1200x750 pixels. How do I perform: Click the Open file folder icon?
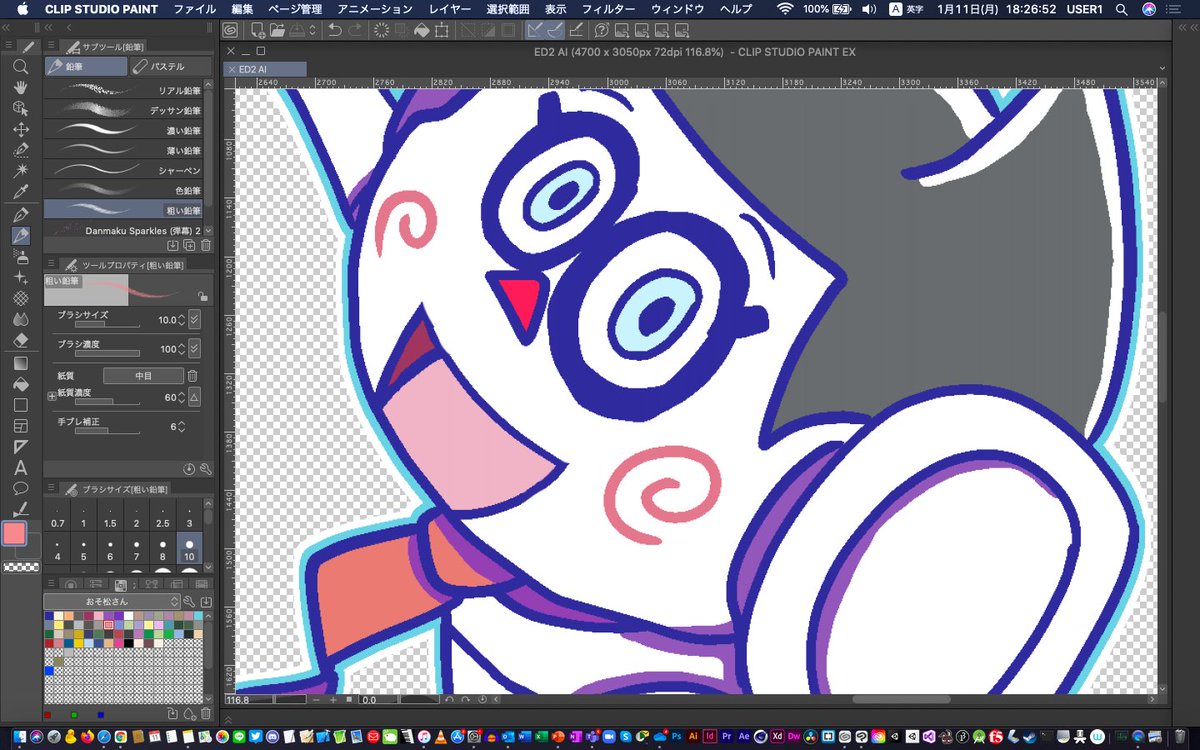tap(280, 30)
